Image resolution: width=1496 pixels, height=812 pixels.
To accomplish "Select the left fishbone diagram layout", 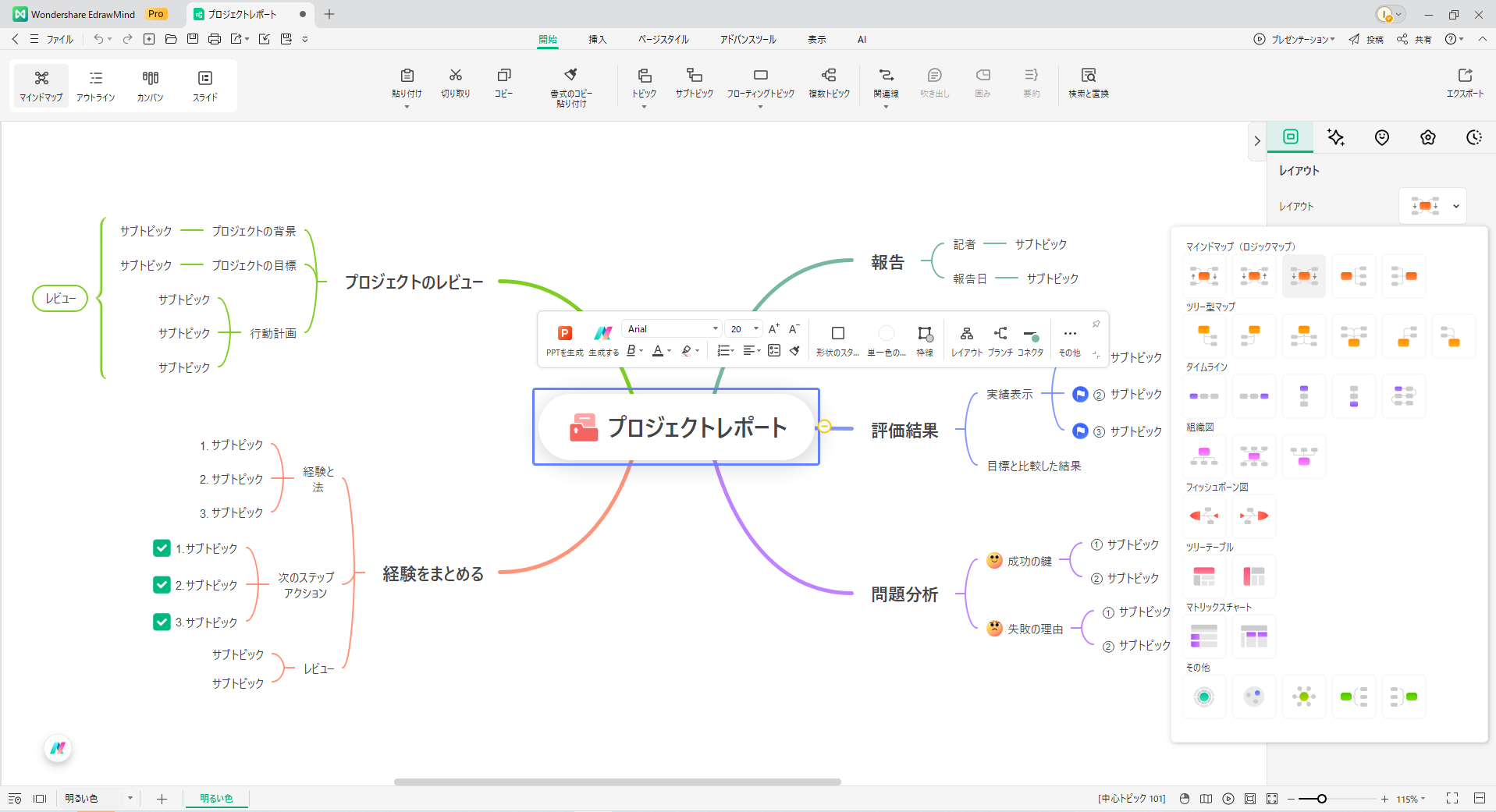I will [x=1204, y=516].
